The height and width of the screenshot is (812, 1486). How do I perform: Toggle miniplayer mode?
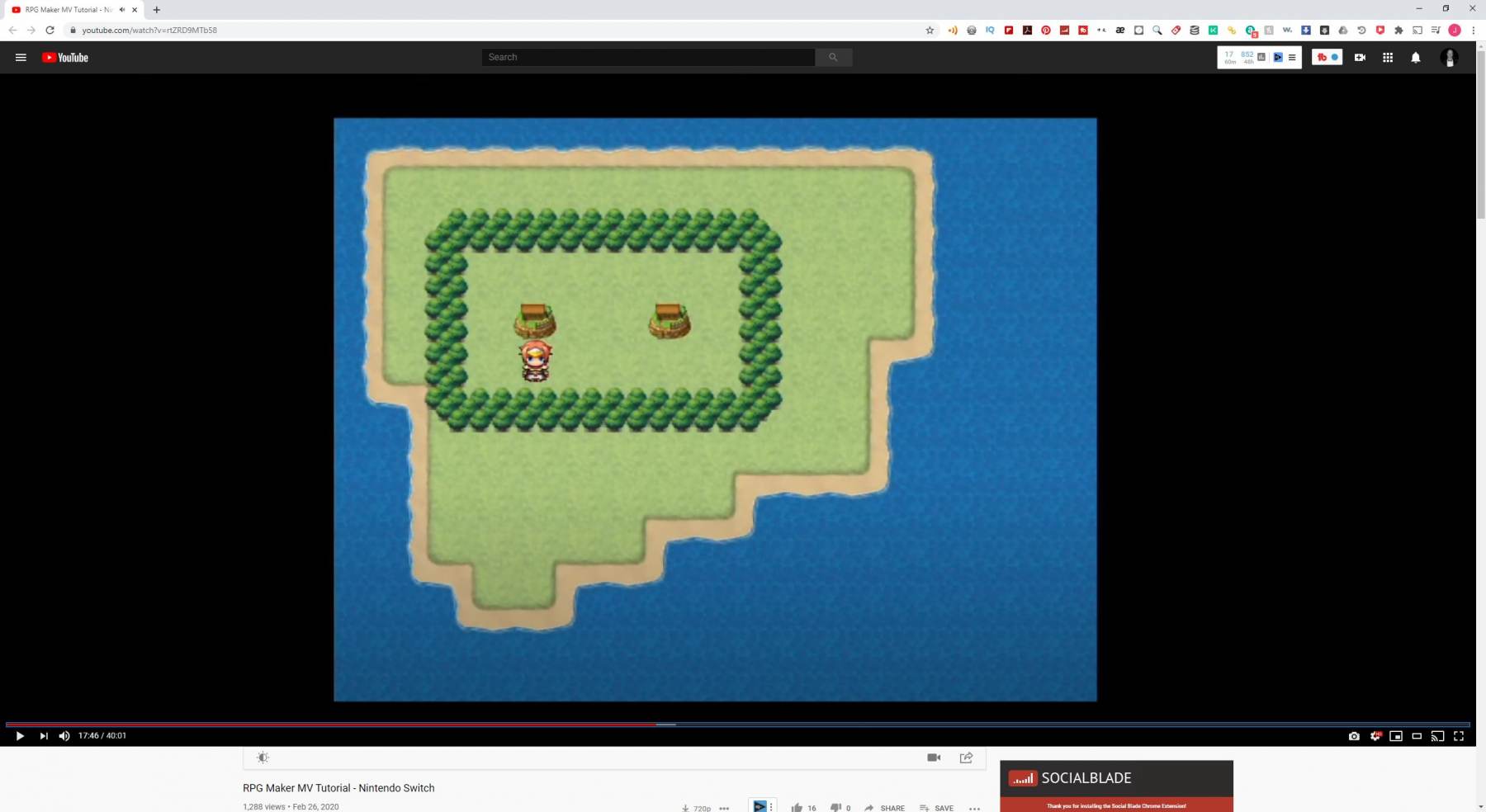click(1396, 736)
